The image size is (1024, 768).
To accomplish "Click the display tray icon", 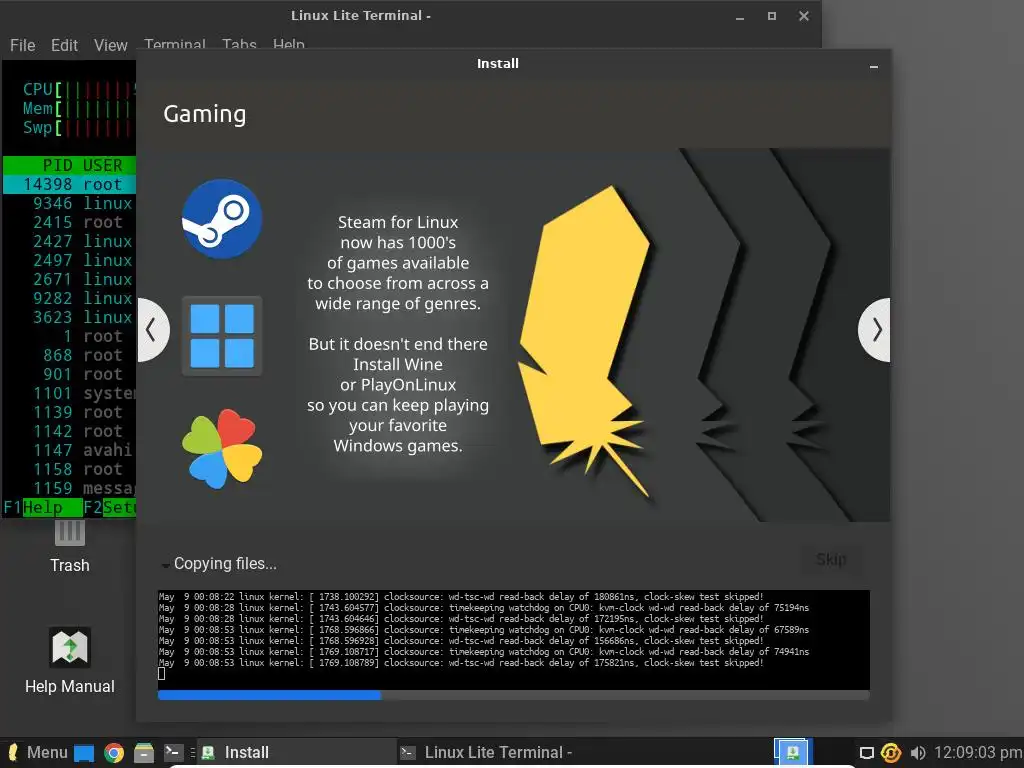I will (866, 753).
